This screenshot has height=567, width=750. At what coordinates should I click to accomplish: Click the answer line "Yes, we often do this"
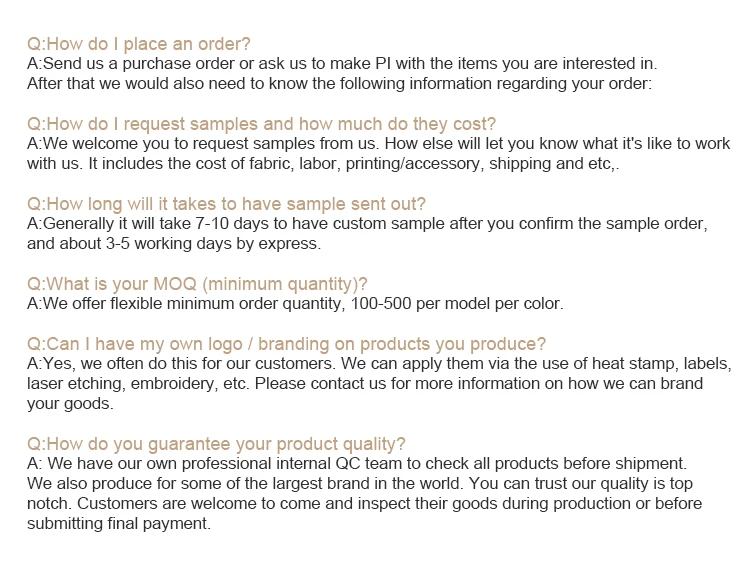379,364
